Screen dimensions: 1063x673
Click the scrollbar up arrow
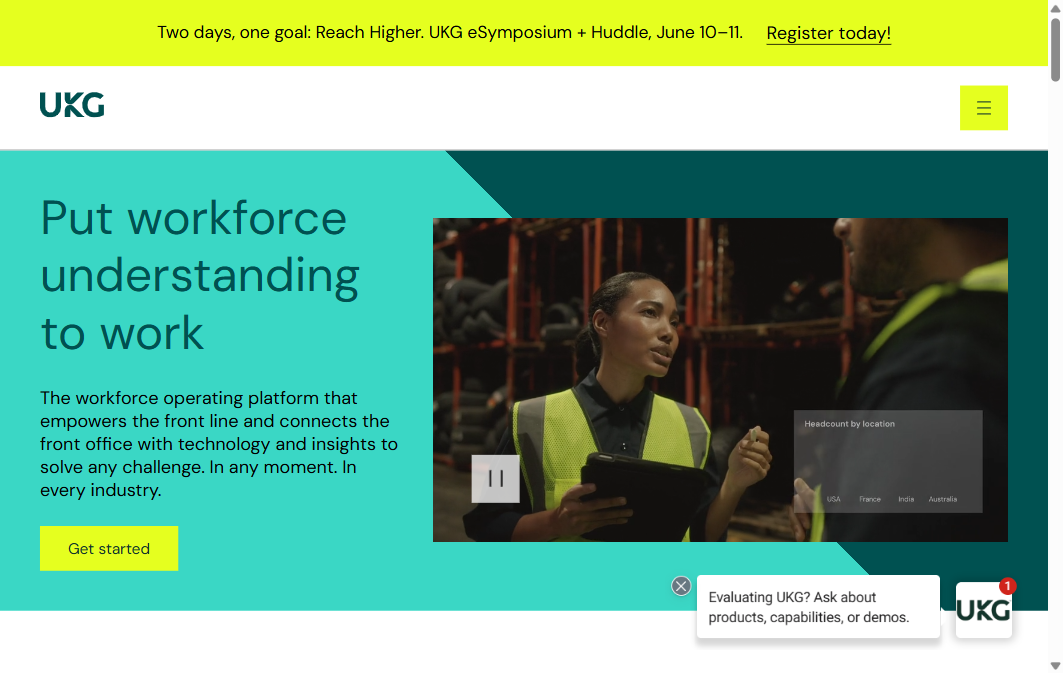(x=1055, y=7)
